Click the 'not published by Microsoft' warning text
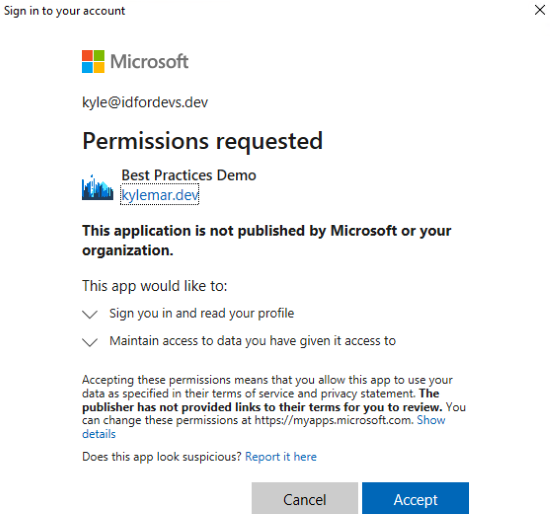The width and height of the screenshot is (550, 520). 267,240
